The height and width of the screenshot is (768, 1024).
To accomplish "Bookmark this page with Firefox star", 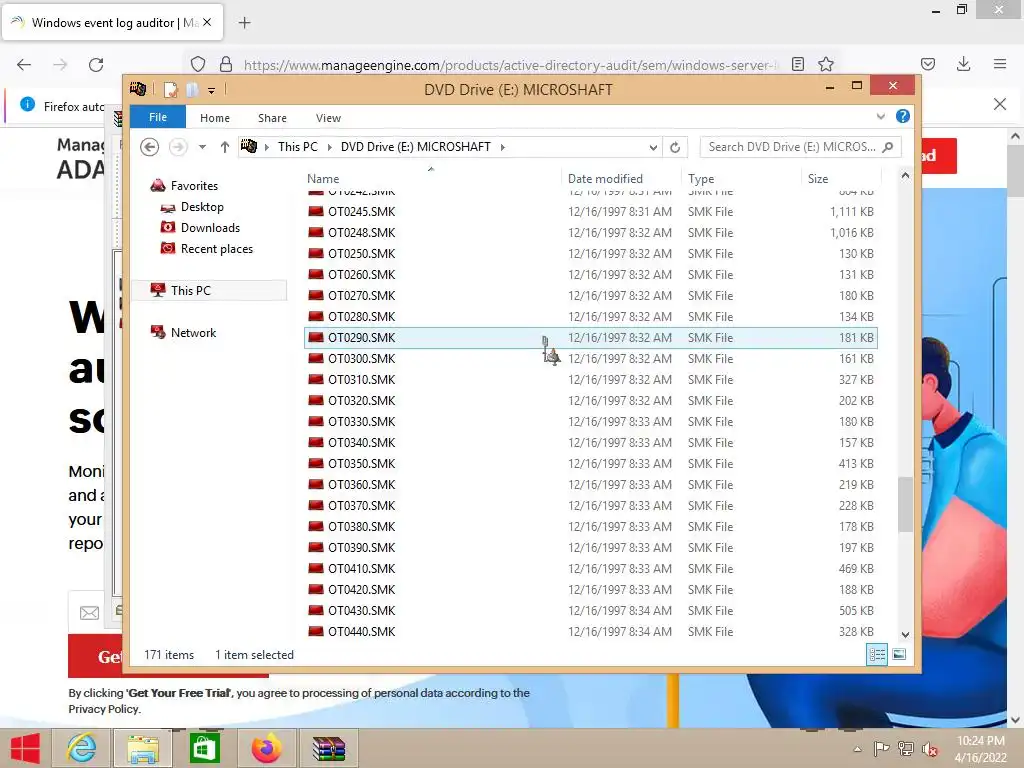I will click(x=825, y=64).
